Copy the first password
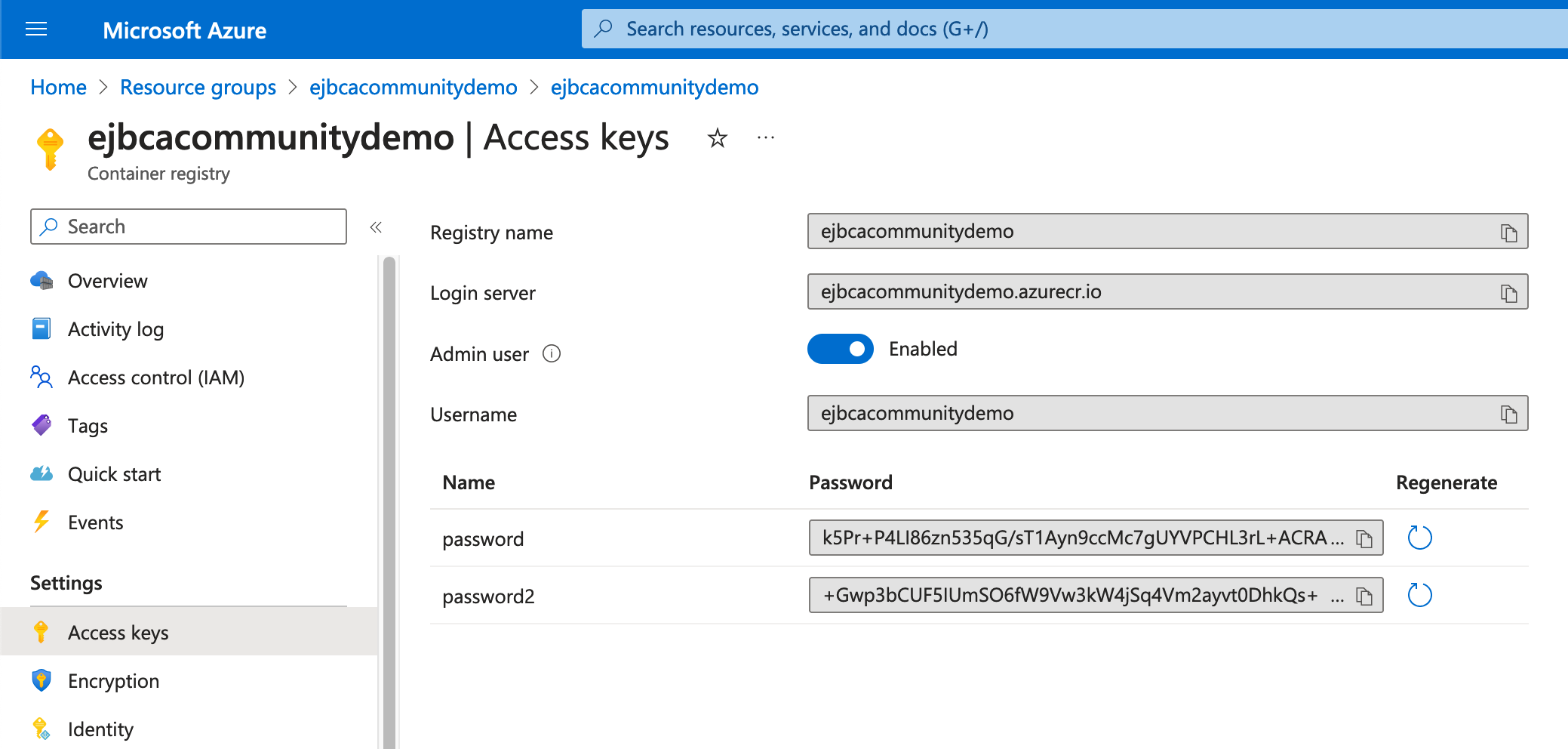1568x749 pixels. point(1363,538)
